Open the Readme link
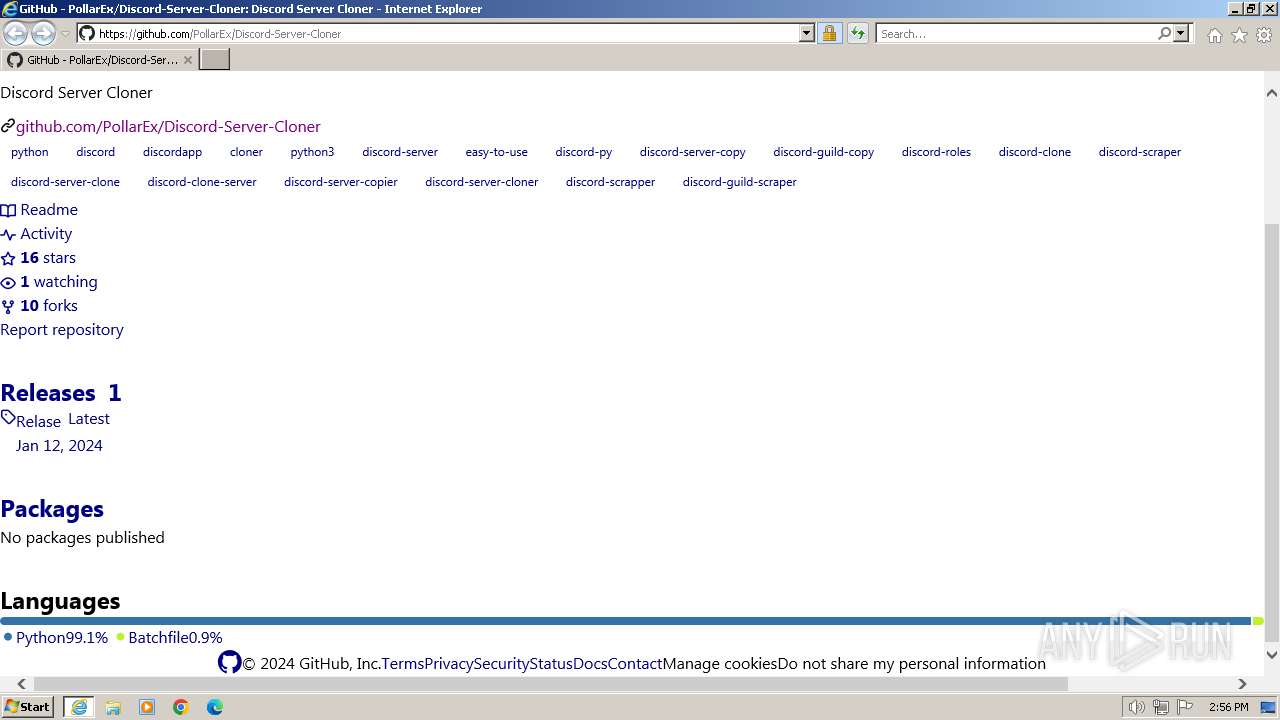The height and width of the screenshot is (720, 1280). click(39, 210)
